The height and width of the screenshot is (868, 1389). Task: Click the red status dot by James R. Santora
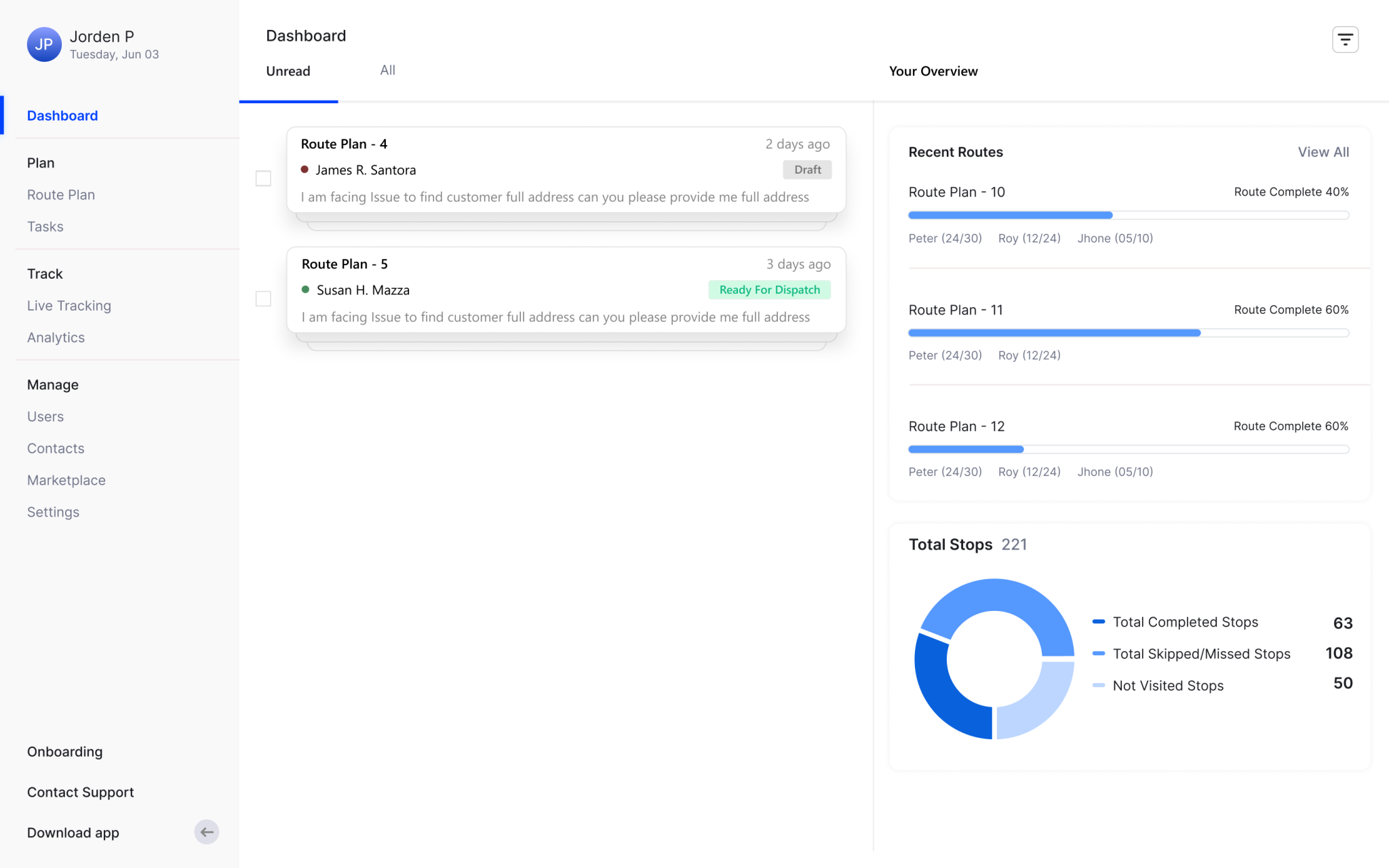pyautogui.click(x=305, y=170)
